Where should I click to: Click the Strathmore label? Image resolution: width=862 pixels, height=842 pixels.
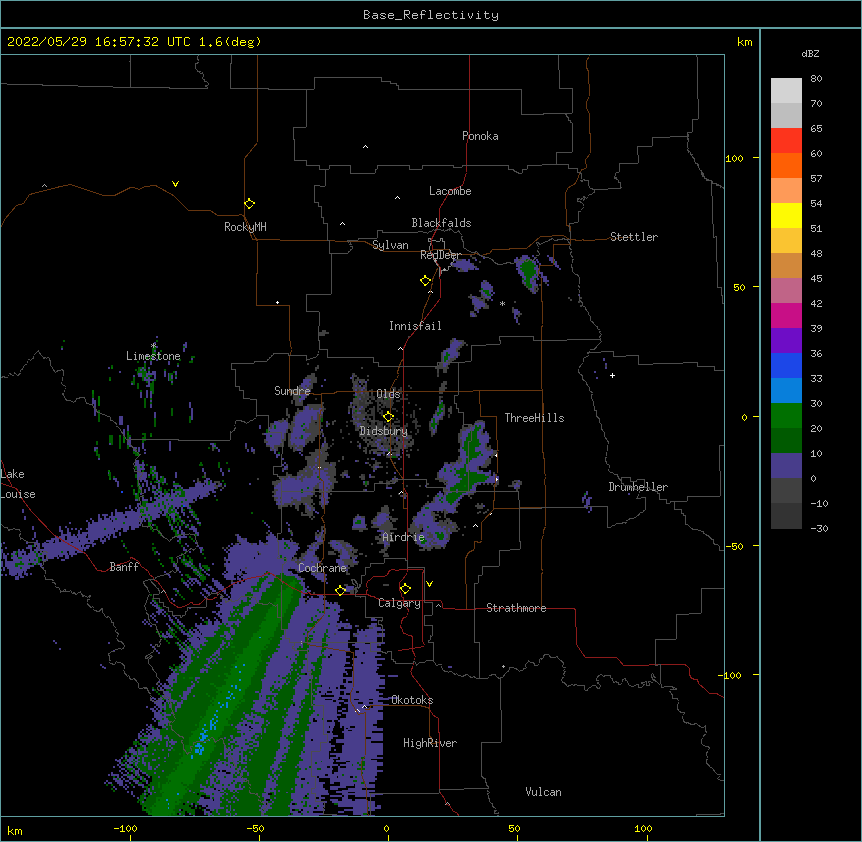click(x=516, y=608)
